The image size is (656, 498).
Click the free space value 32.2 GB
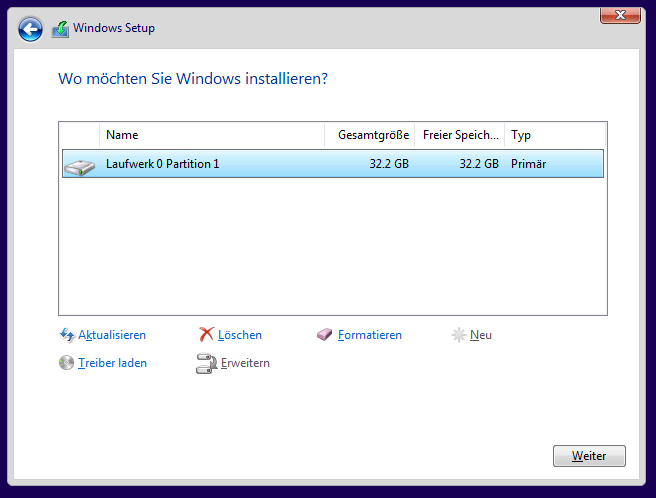[x=479, y=164]
